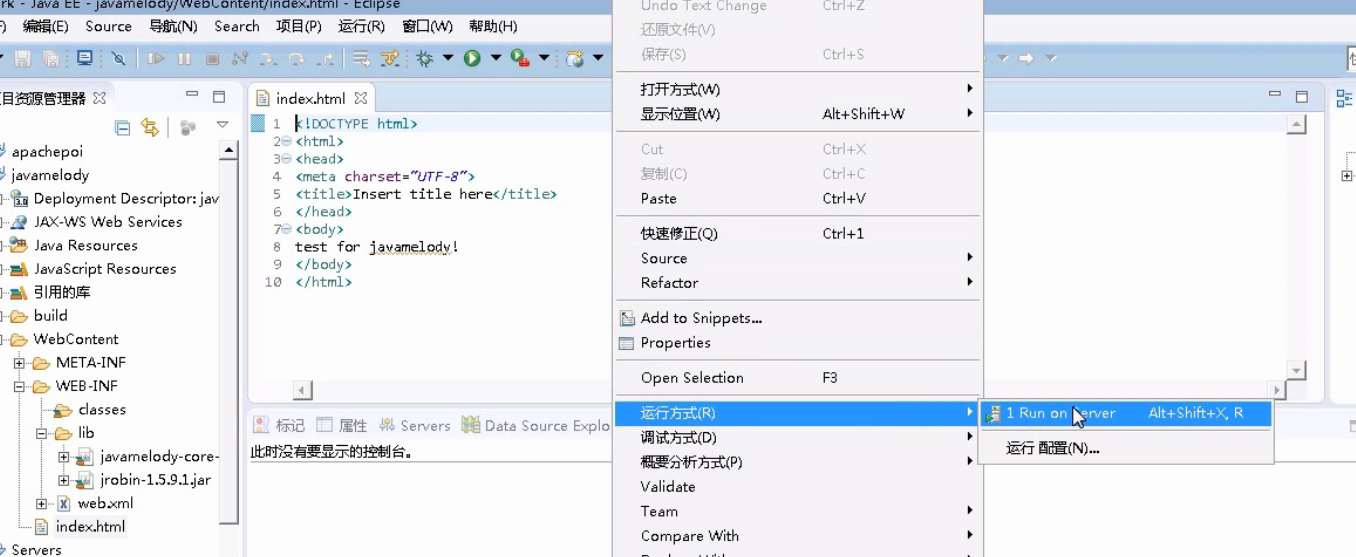Viewport: 1356px width, 557px height.
Task: Switch to the Data Source Explorer tab
Action: [536, 425]
